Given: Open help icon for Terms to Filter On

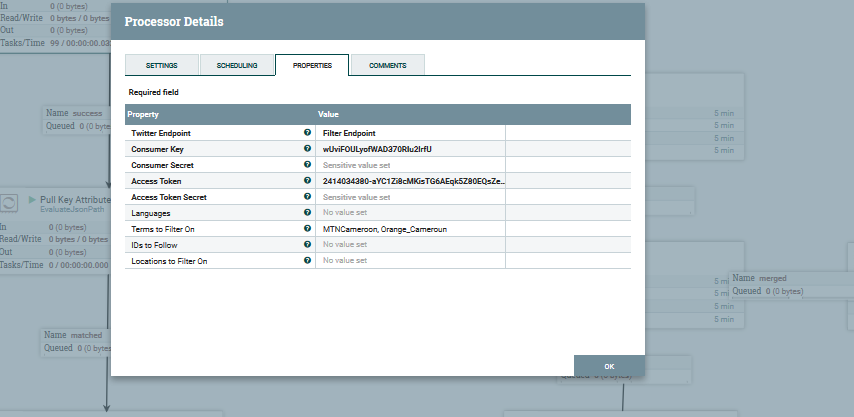Looking at the screenshot, I should (x=307, y=229).
